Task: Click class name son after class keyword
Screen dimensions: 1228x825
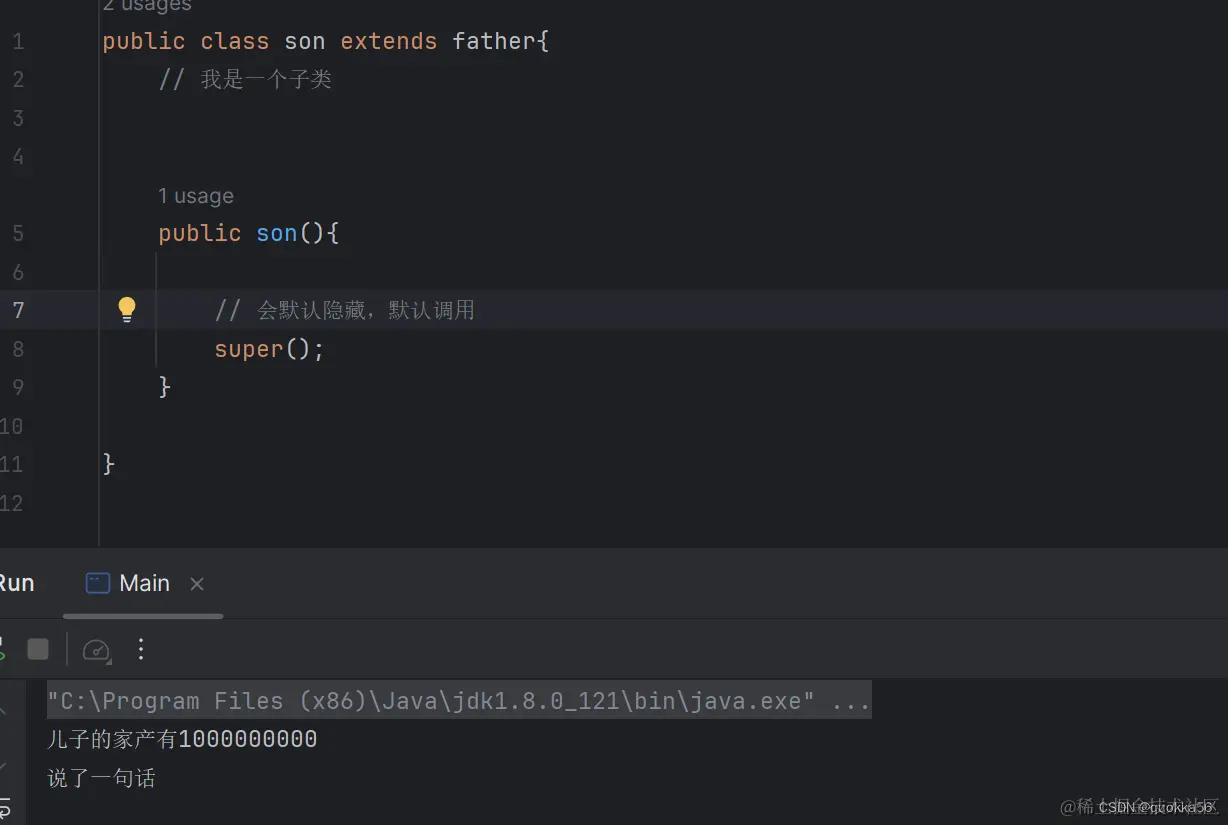Action: pyautogui.click(x=305, y=41)
